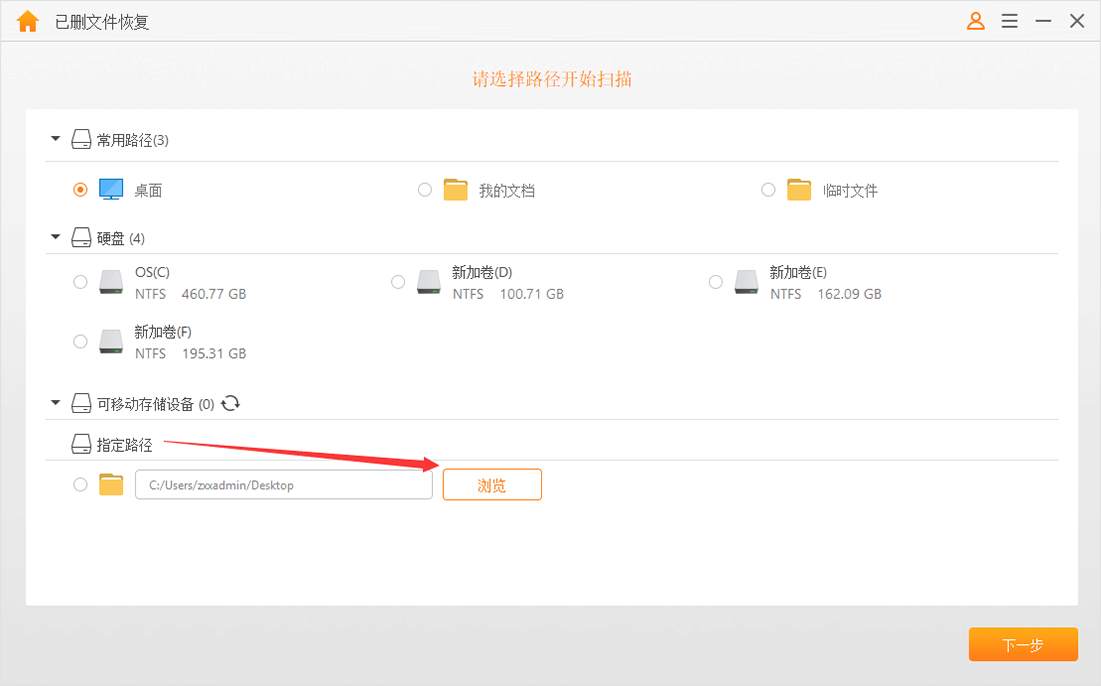
Task: Open the hamburger menu icon
Action: [1010, 21]
